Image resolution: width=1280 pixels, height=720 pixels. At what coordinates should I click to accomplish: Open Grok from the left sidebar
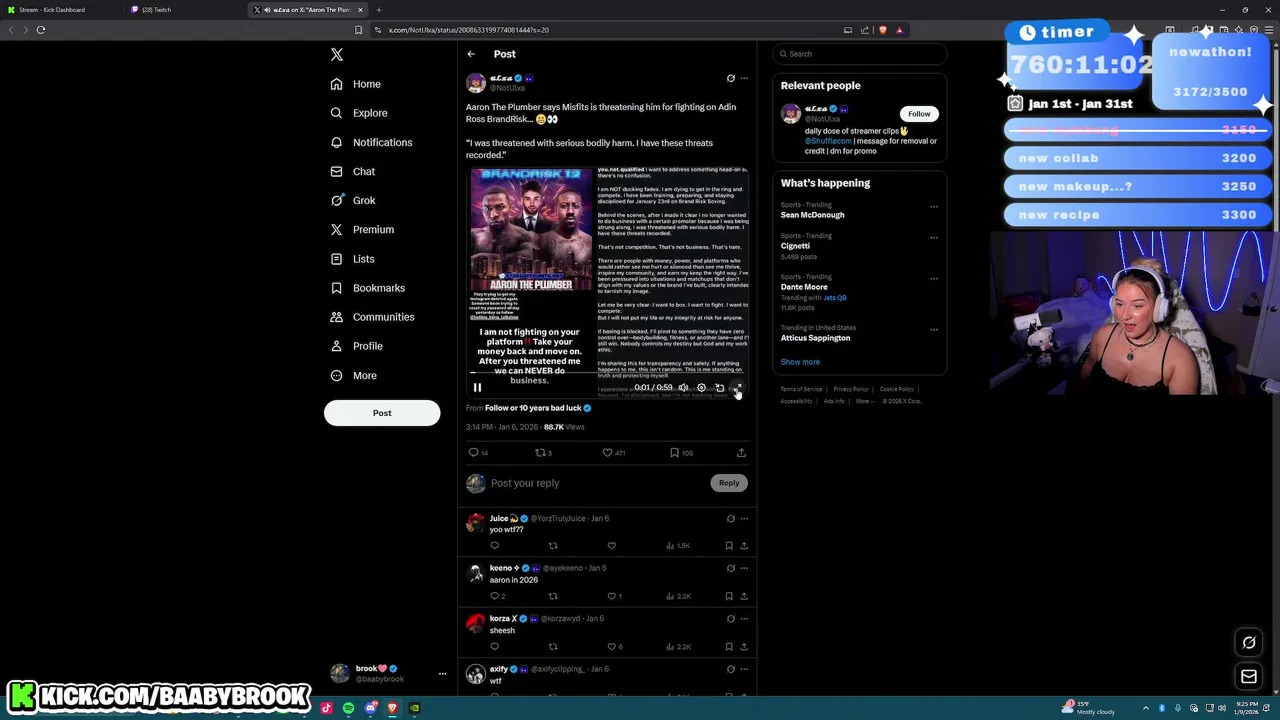353,200
